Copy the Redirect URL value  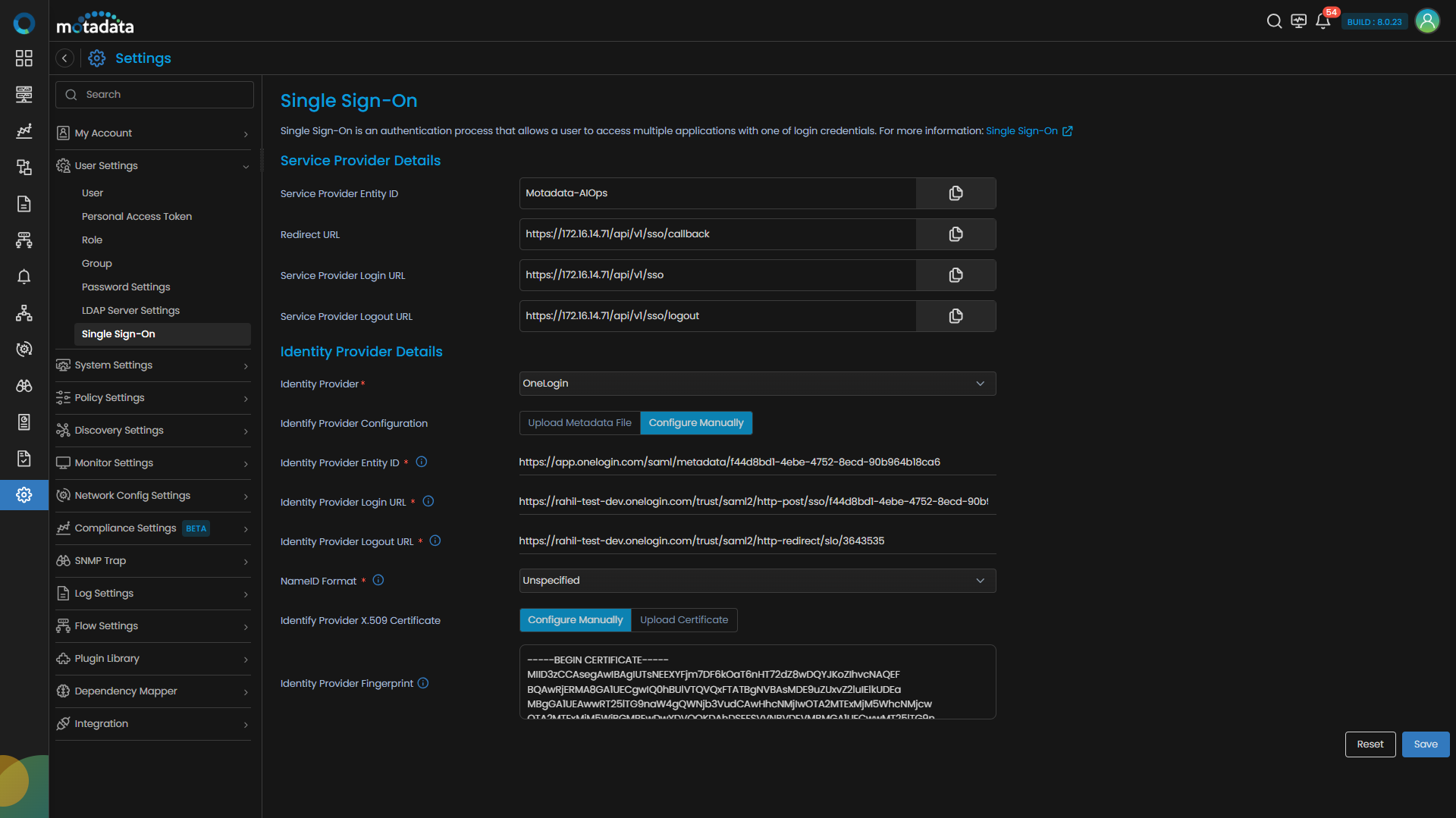coord(955,234)
